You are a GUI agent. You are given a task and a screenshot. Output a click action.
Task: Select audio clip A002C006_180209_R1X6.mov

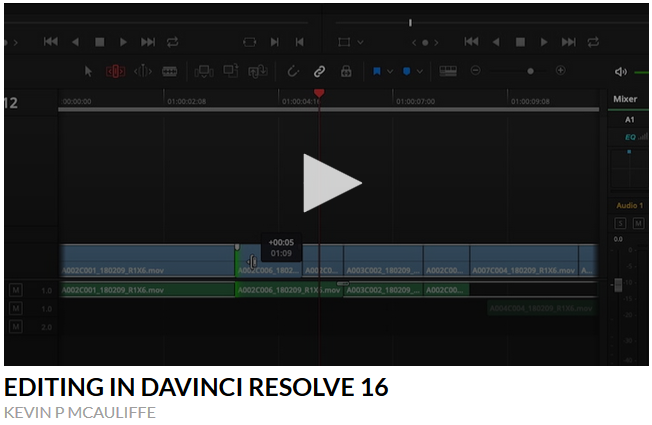pos(289,290)
